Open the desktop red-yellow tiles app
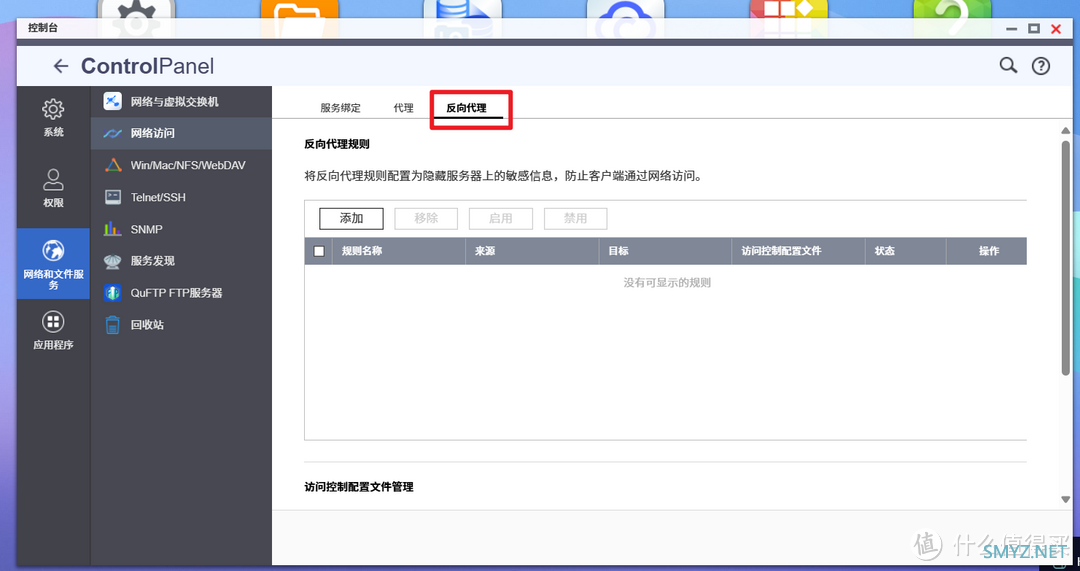 [x=789, y=18]
